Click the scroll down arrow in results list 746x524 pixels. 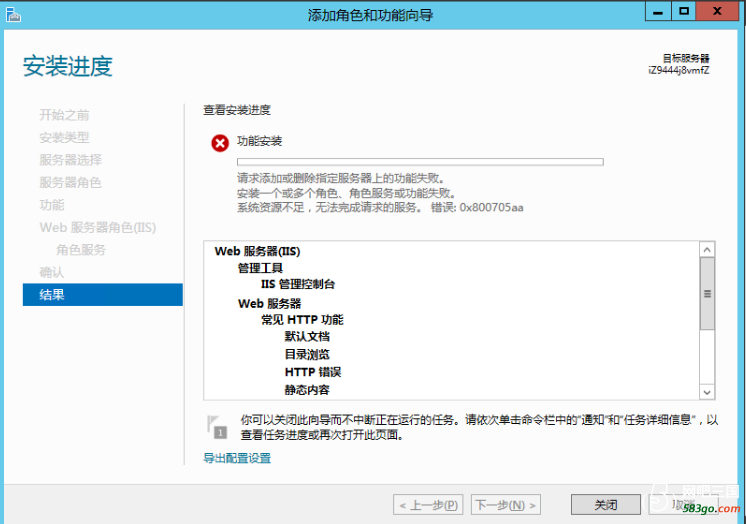pyautogui.click(x=707, y=392)
